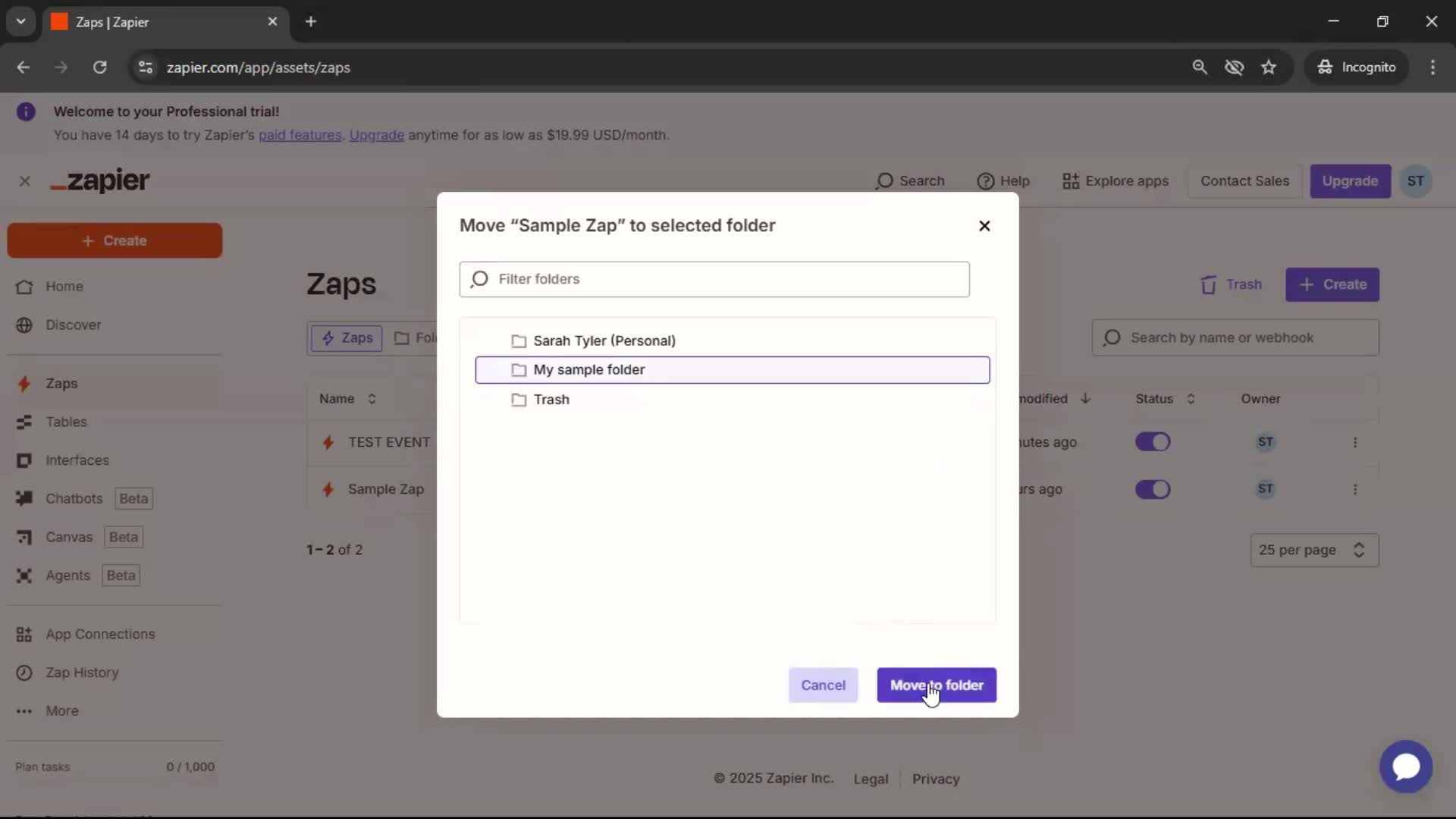Image resolution: width=1456 pixels, height=819 pixels.
Task: Click the purple Upgrade button
Action: 1350,181
